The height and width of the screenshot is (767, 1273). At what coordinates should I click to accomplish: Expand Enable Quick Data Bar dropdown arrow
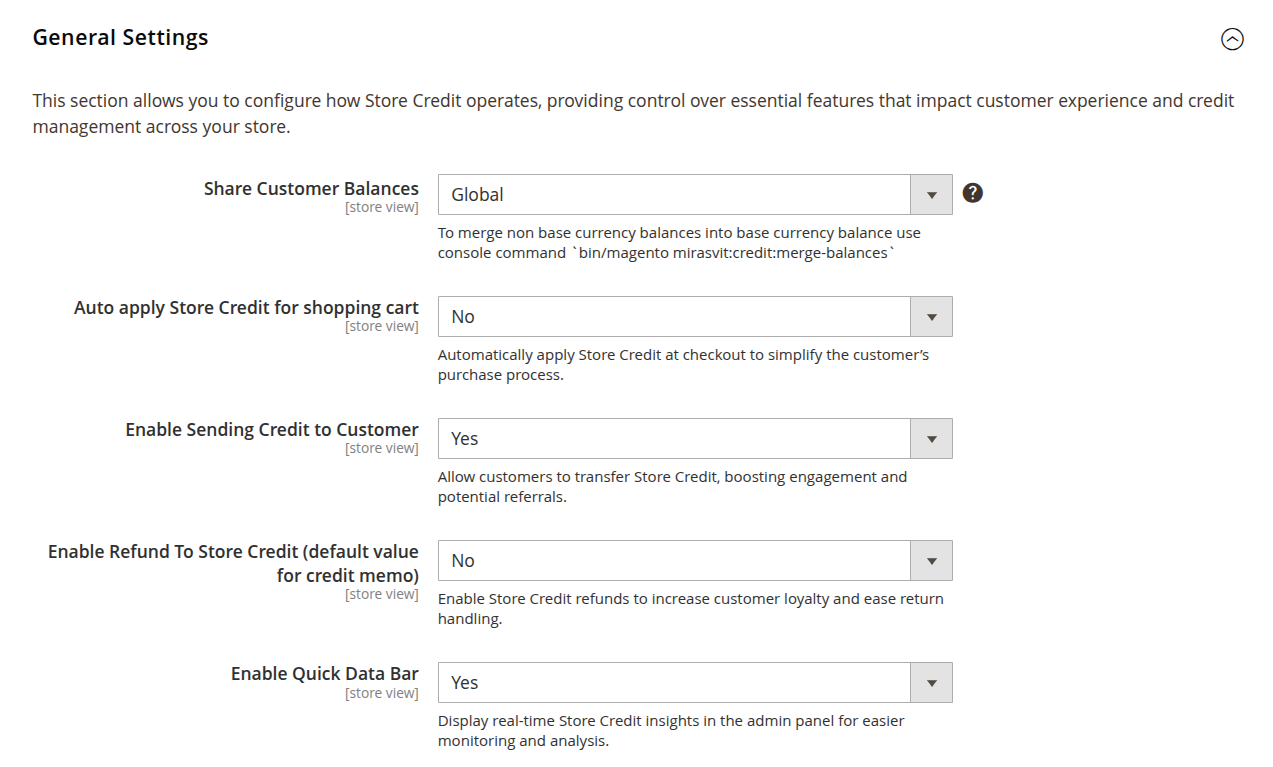931,683
